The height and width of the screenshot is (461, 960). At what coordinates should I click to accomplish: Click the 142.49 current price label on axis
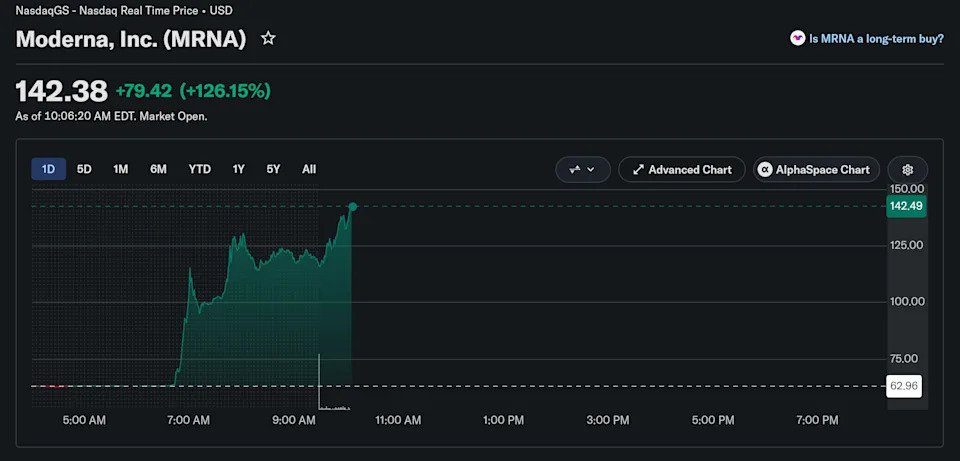coord(906,206)
